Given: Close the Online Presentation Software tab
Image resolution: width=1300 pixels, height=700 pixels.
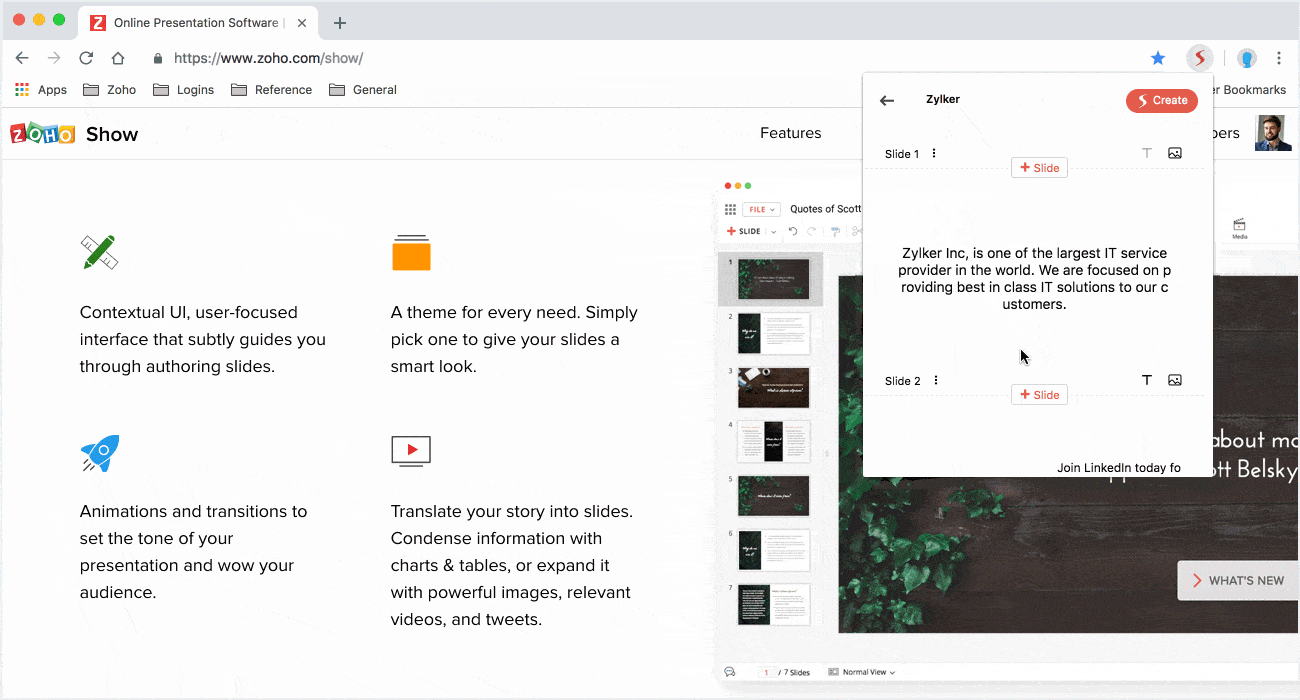Looking at the screenshot, I should point(303,22).
